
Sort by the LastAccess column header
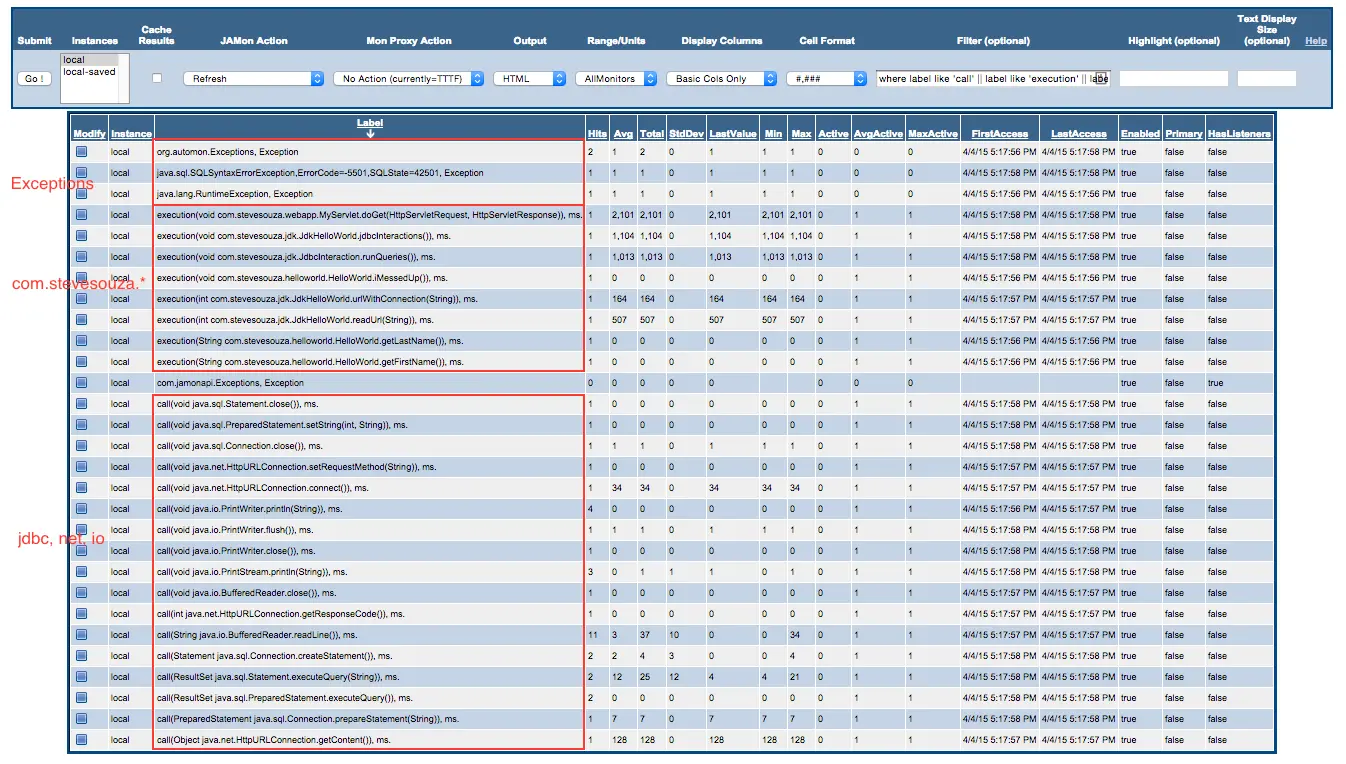[1078, 134]
